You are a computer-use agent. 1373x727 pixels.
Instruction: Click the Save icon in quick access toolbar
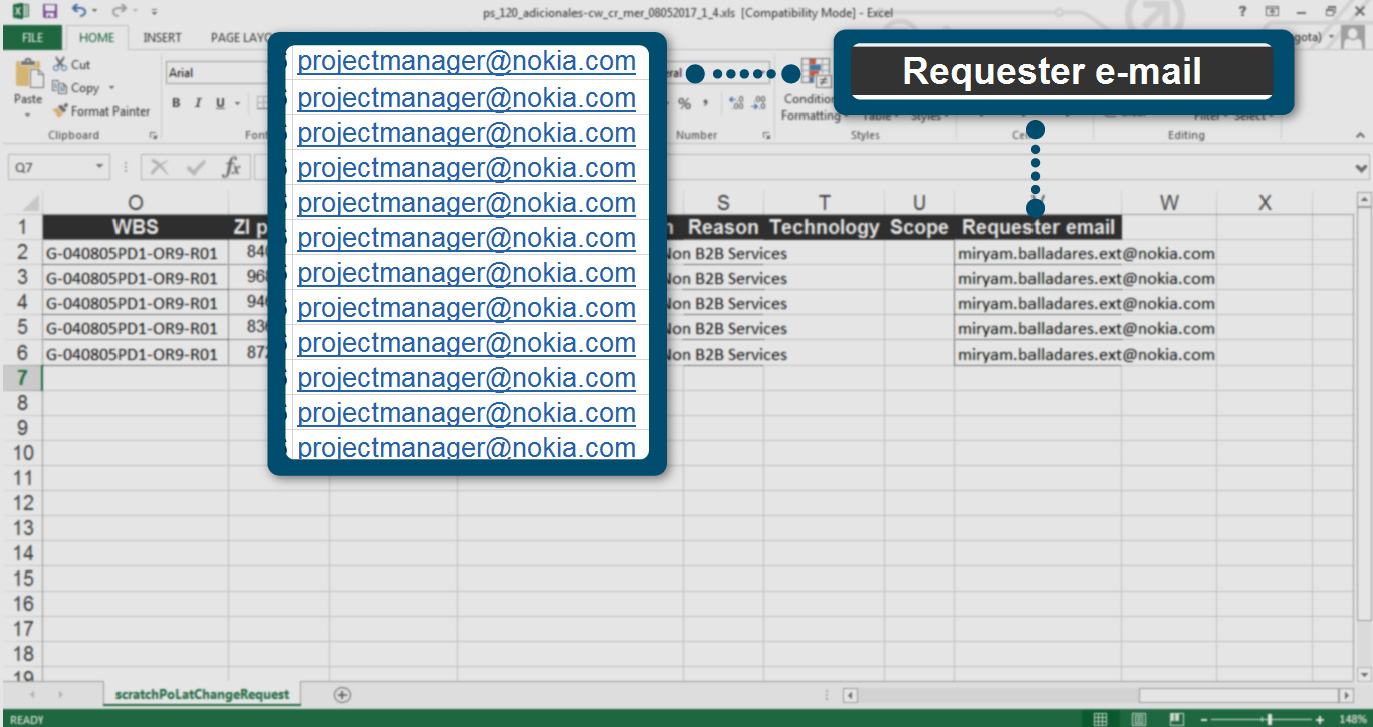pos(50,12)
